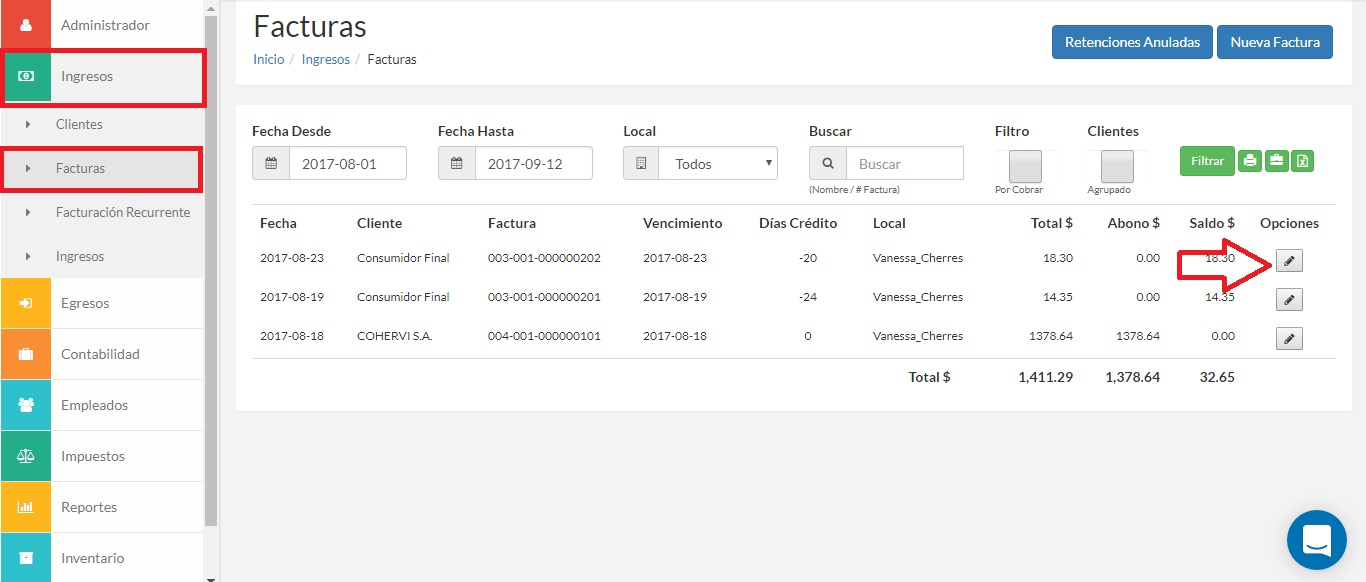Edit invoice 003-001-000000202 with pencil icon
This screenshot has height=582, width=1366.
1290,261
